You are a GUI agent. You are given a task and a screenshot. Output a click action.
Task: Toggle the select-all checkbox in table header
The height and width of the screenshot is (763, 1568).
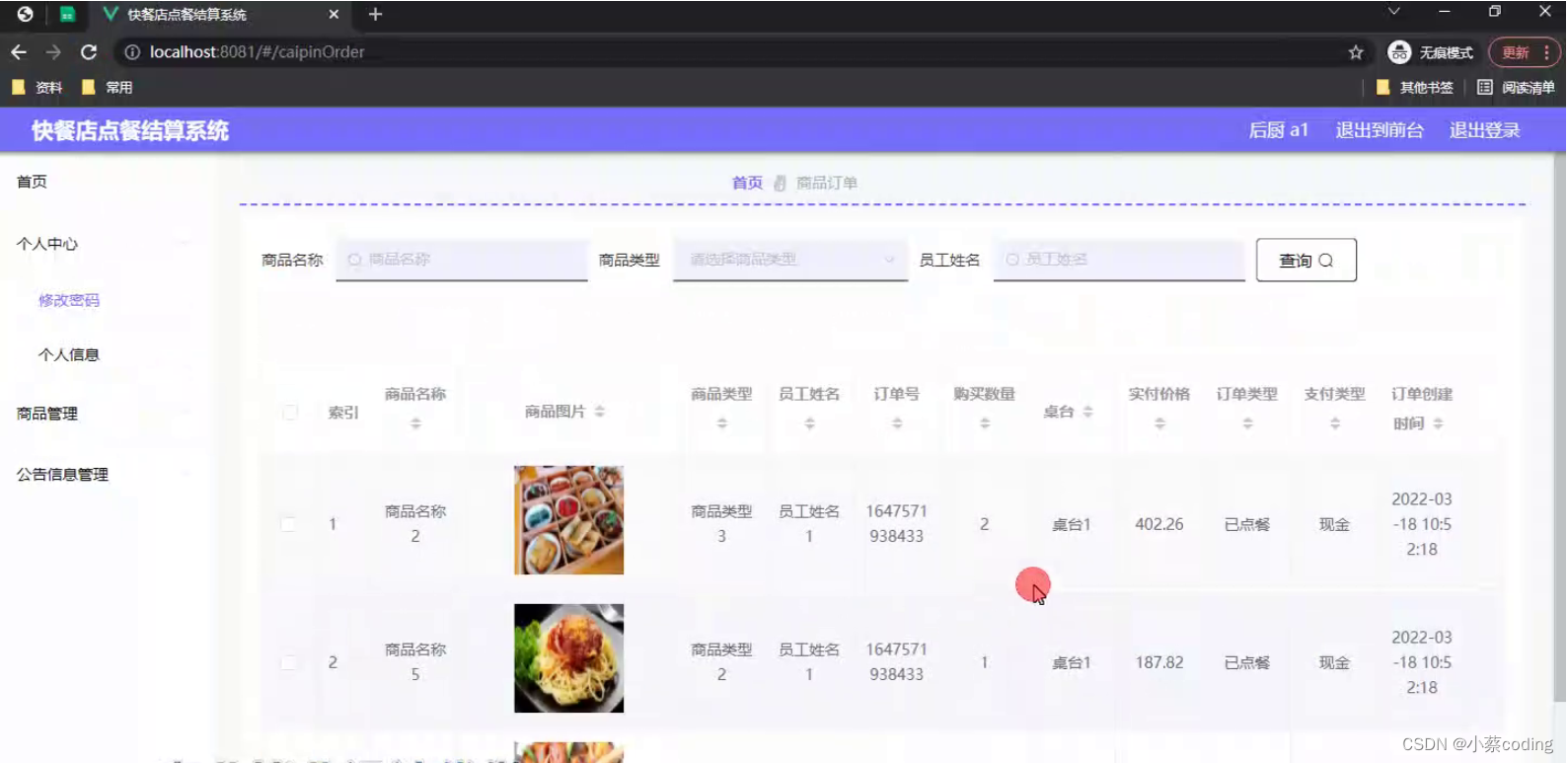coord(290,412)
